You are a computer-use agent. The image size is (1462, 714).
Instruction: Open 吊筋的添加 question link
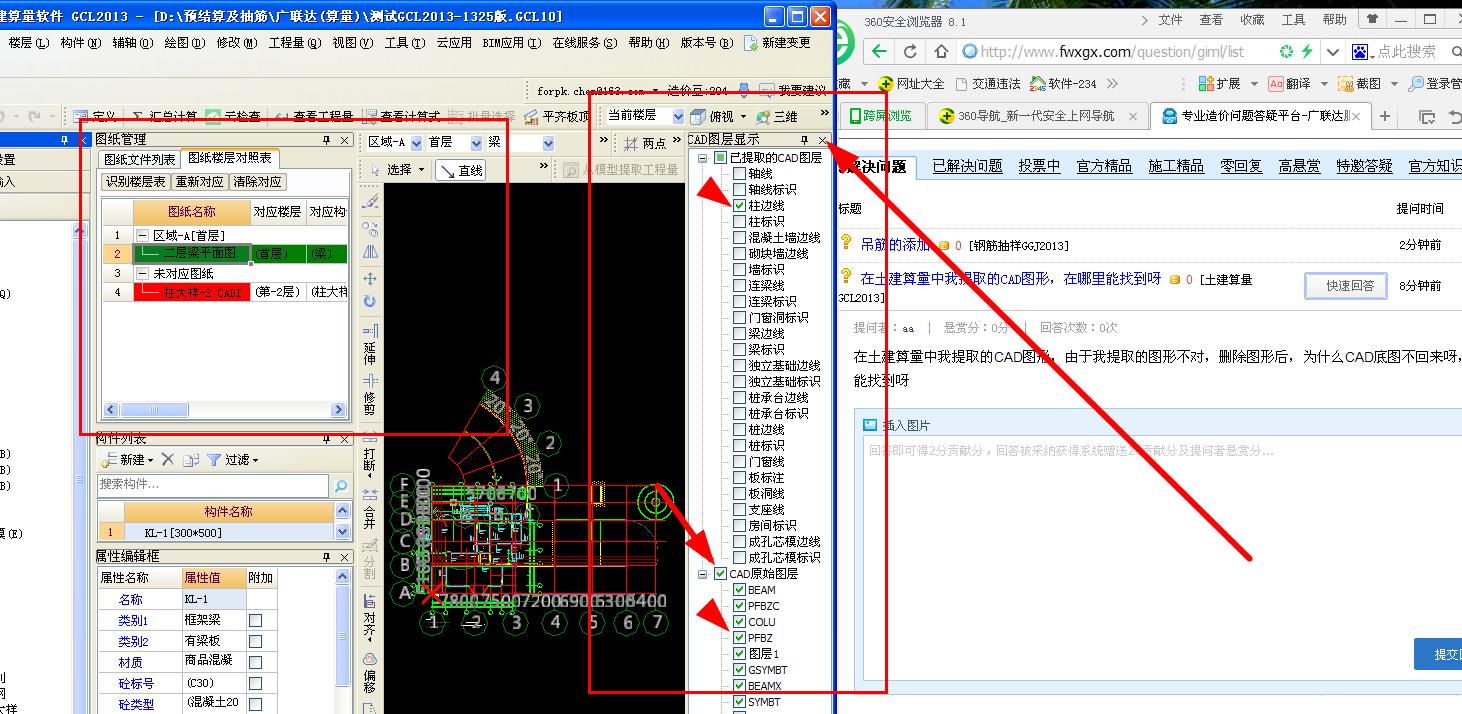[x=895, y=244]
